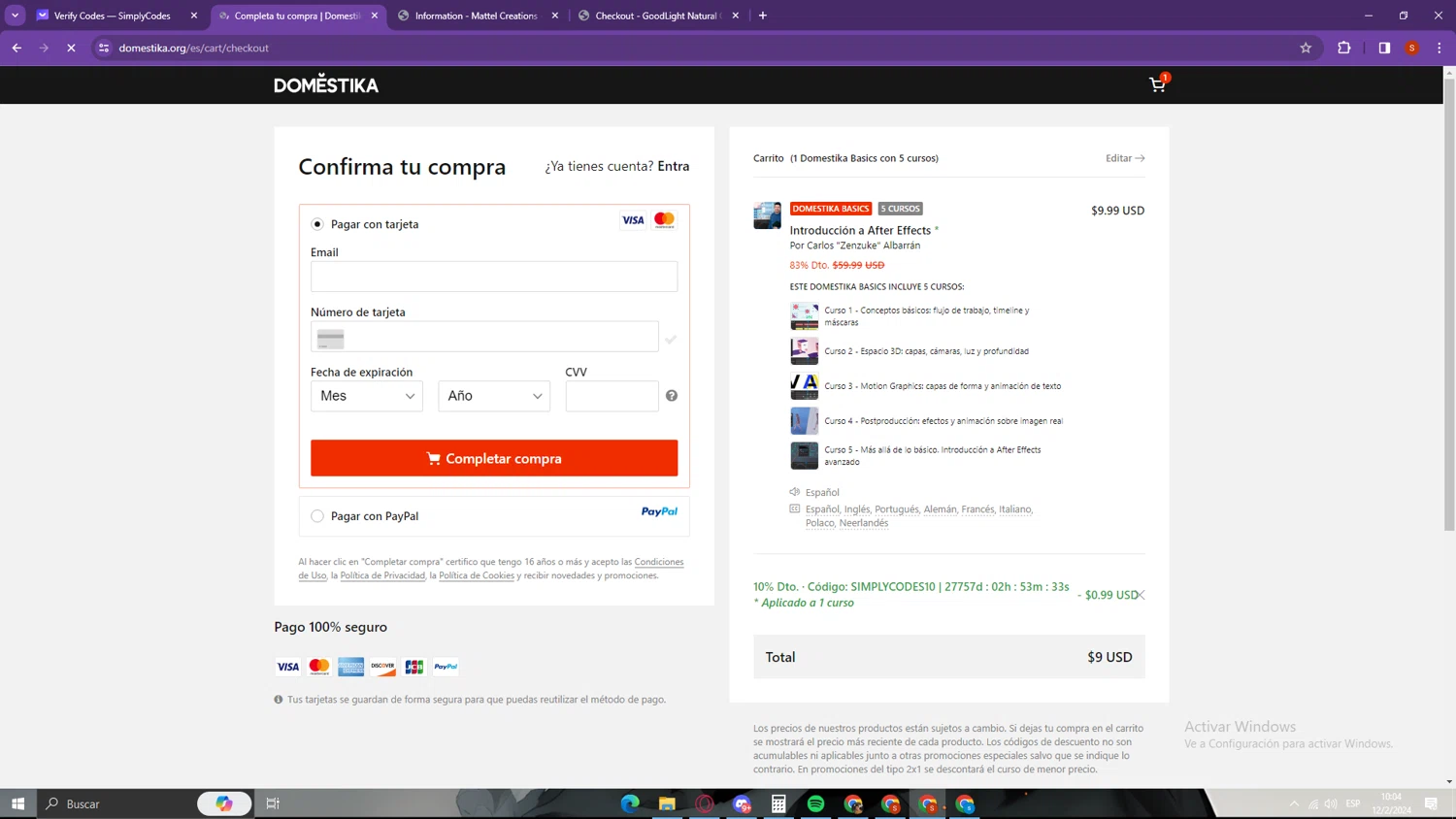
Task: Open the tab search chevron
Action: click(15, 16)
